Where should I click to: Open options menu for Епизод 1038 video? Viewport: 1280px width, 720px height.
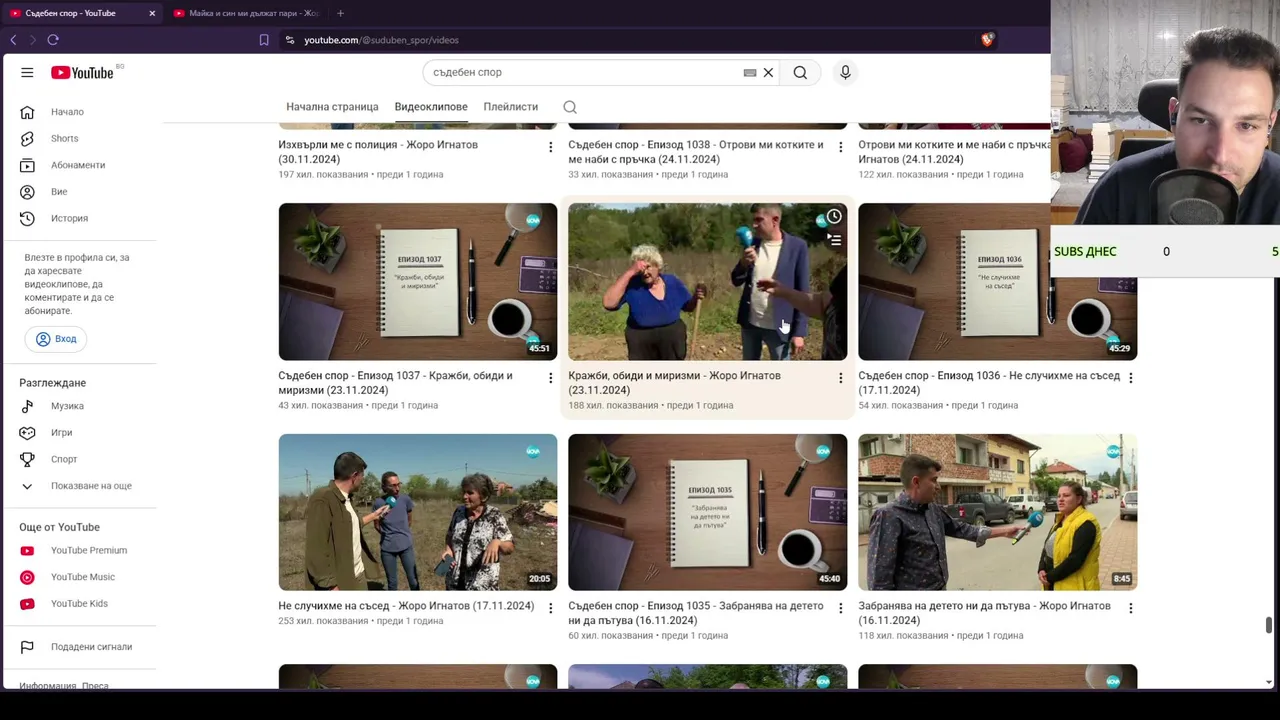tap(840, 147)
